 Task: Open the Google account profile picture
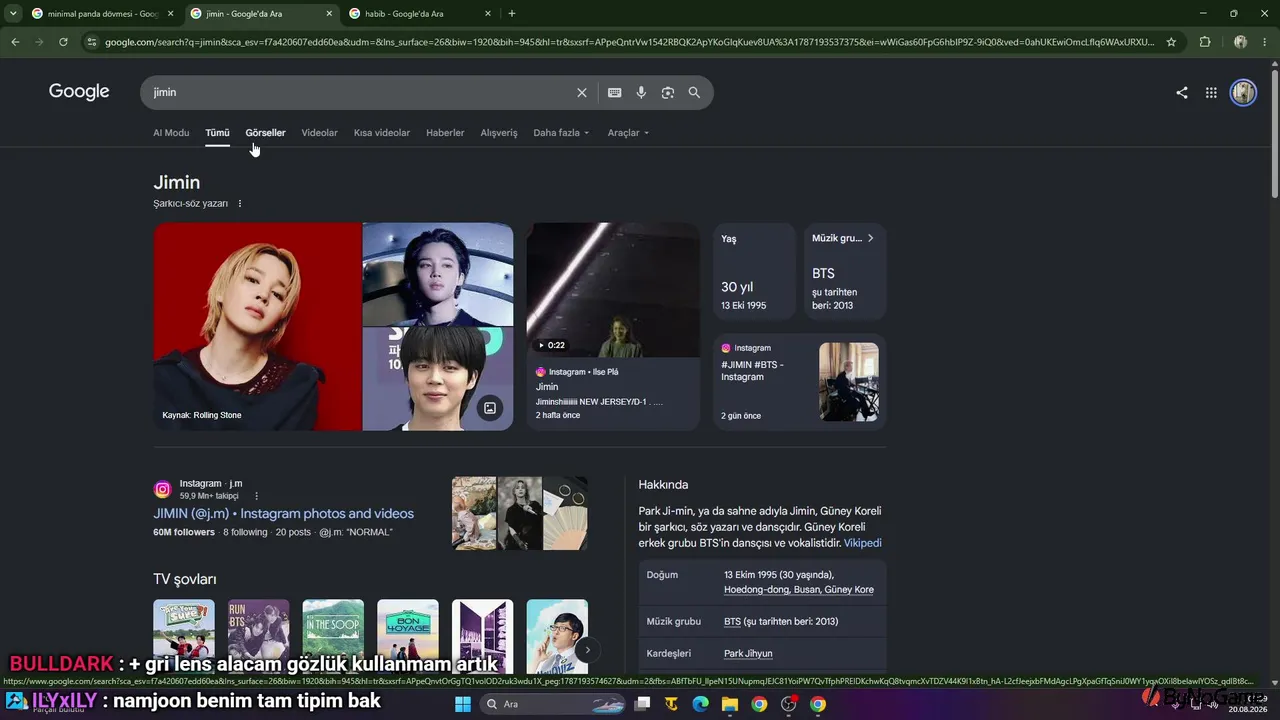coord(1243,92)
